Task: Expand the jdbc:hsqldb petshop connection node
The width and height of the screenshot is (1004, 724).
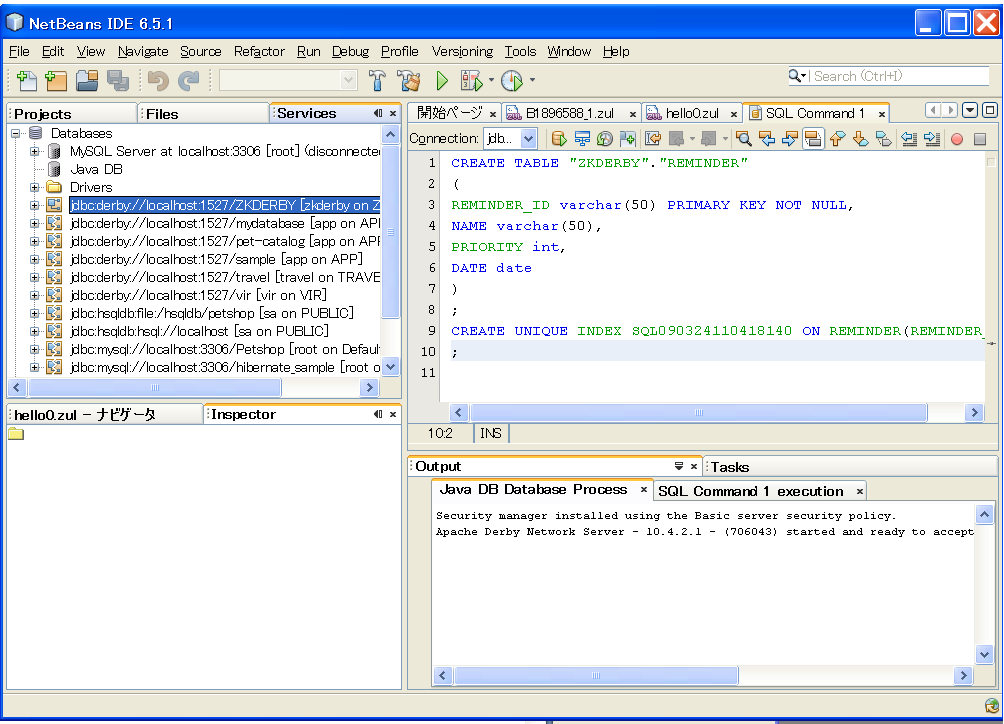Action: click(x=35, y=313)
